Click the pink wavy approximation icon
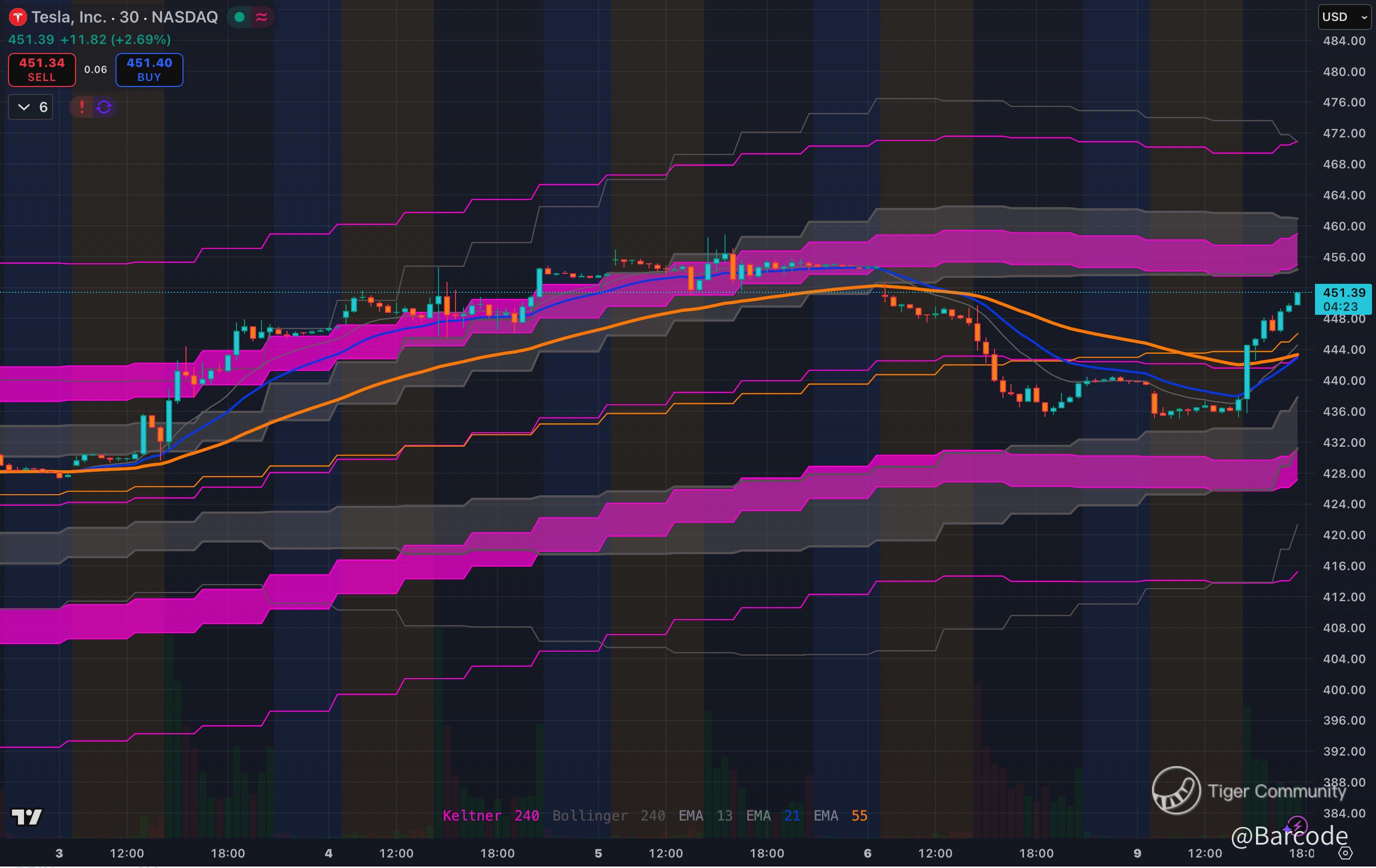 tap(261, 17)
